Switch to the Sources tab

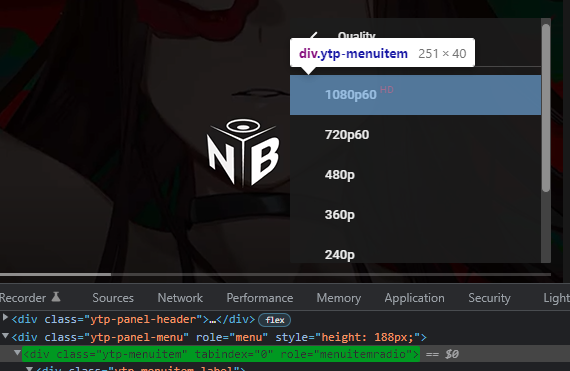[113, 298]
